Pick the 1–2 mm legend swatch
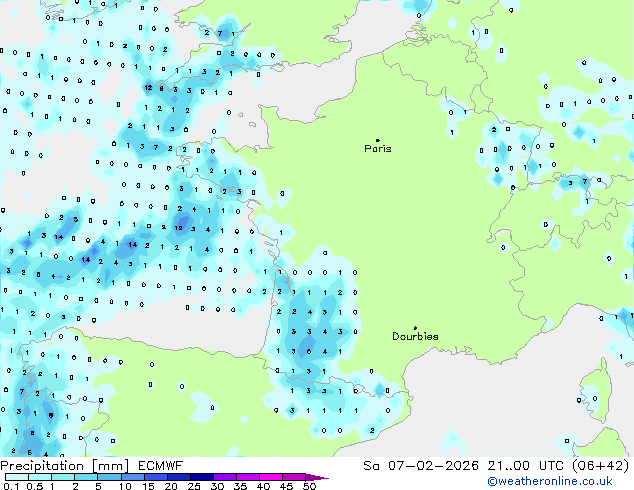The image size is (634, 490). pyautogui.click(x=63, y=477)
